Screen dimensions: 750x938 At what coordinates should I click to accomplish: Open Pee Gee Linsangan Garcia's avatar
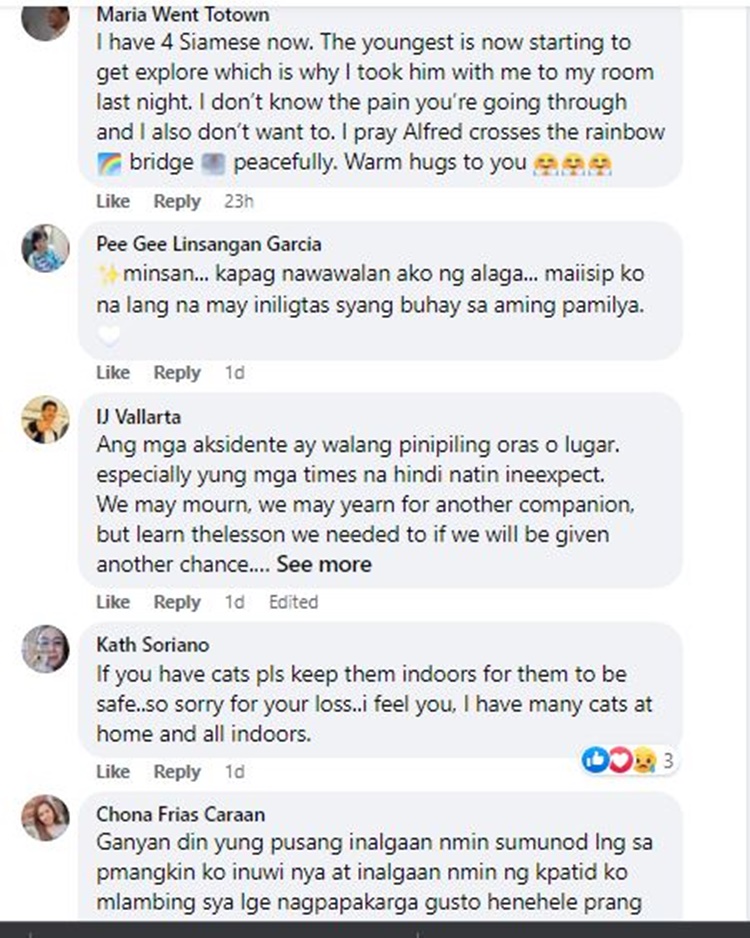pos(45,248)
